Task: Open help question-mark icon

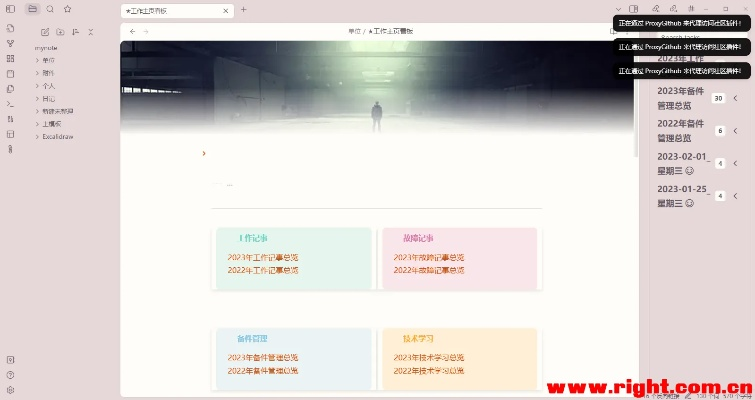Action: click(10, 375)
